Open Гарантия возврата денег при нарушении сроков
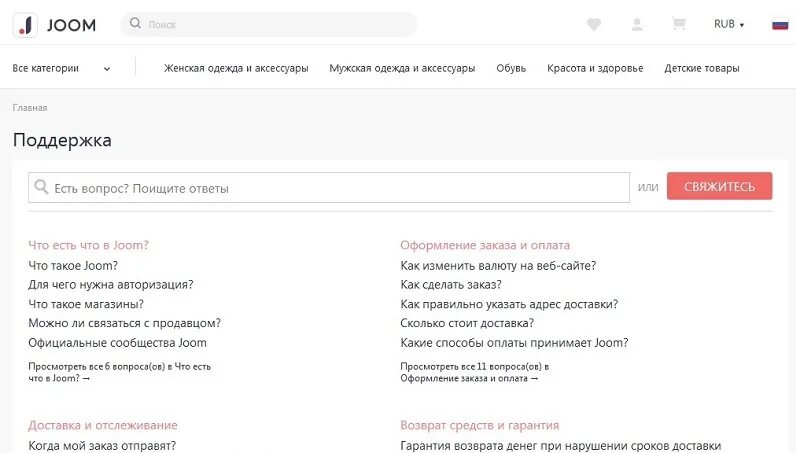Viewport: 796px width, 453px height. [x=560, y=445]
